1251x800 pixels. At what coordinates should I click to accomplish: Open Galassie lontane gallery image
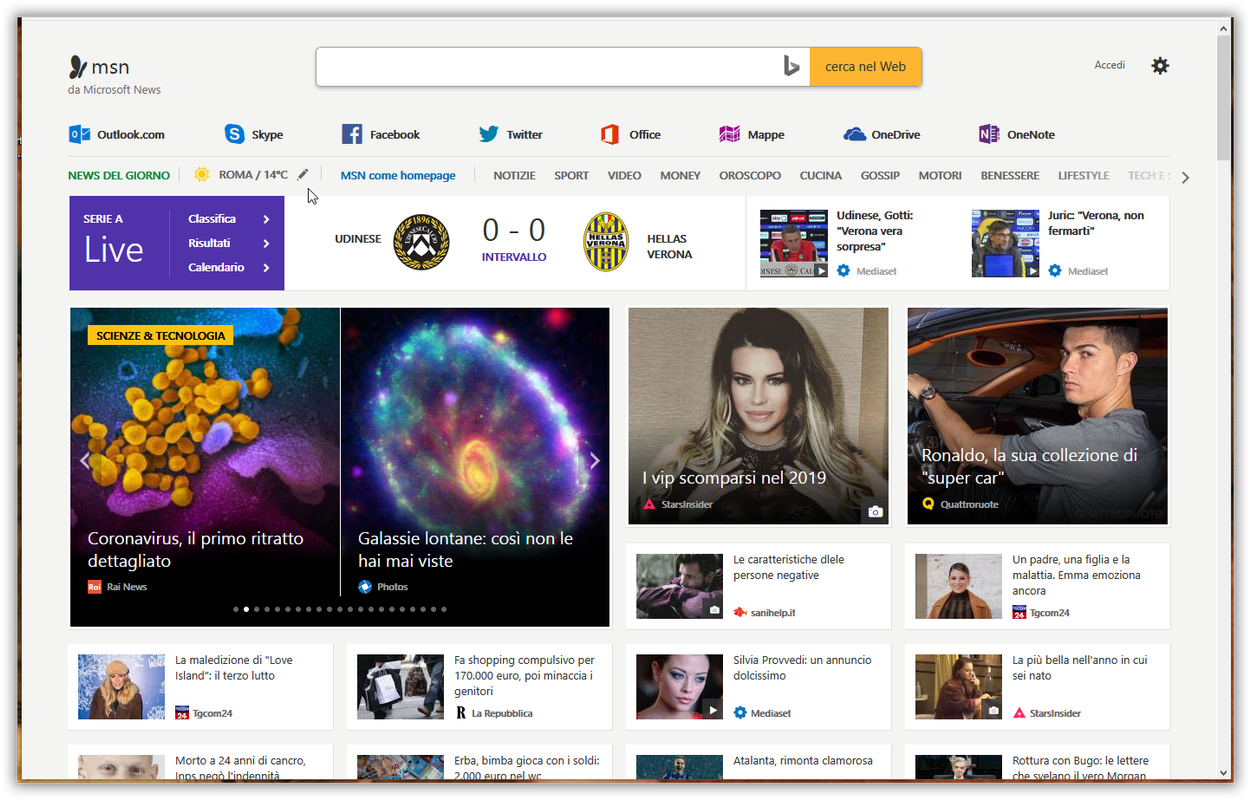[x=476, y=467]
